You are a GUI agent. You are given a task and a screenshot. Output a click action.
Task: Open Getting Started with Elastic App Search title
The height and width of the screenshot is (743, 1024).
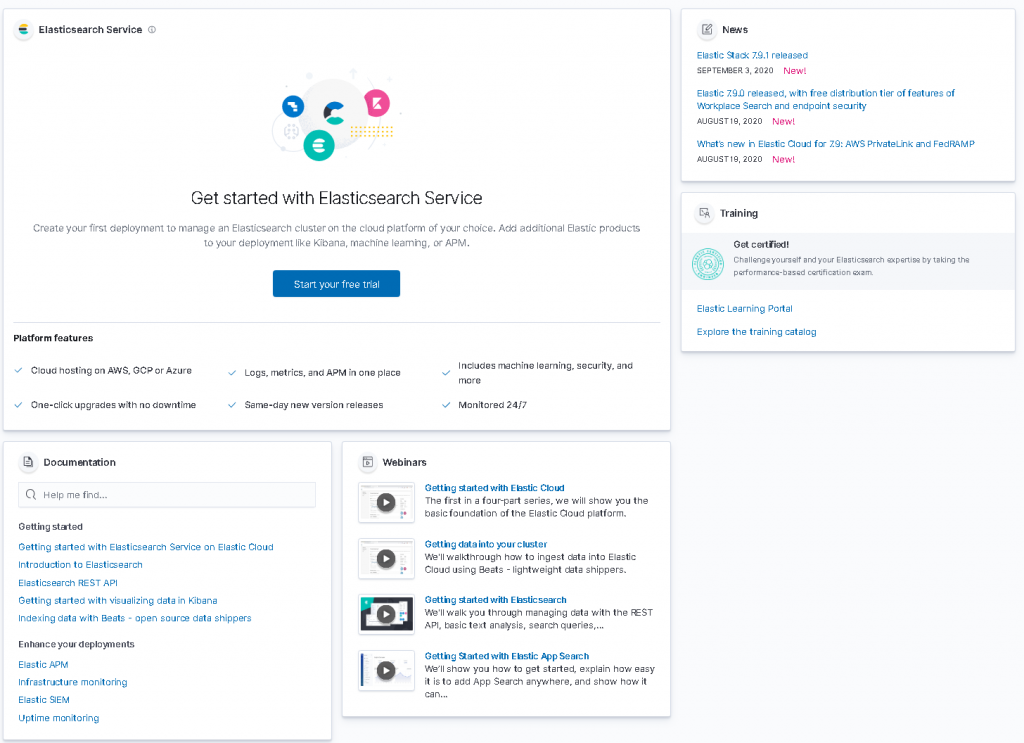tap(507, 656)
